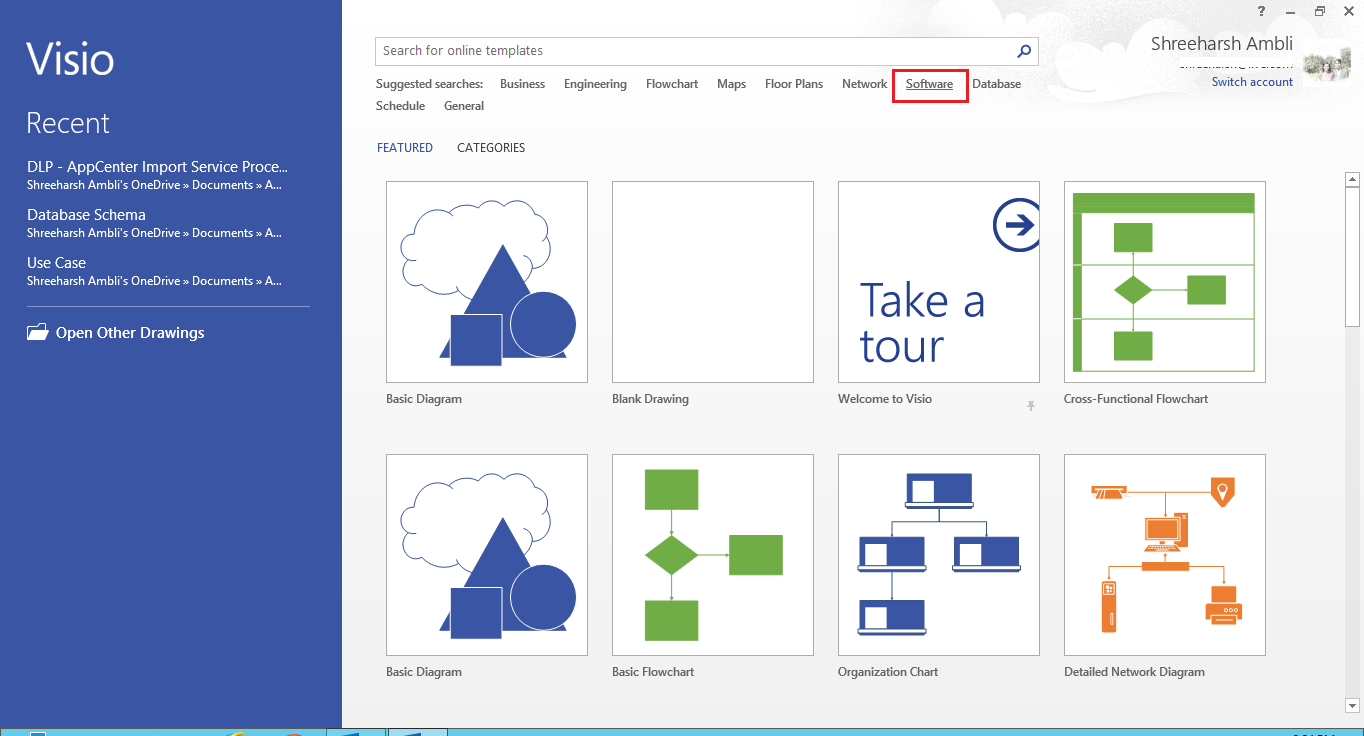Open the Schedule suggested search

[x=400, y=106]
